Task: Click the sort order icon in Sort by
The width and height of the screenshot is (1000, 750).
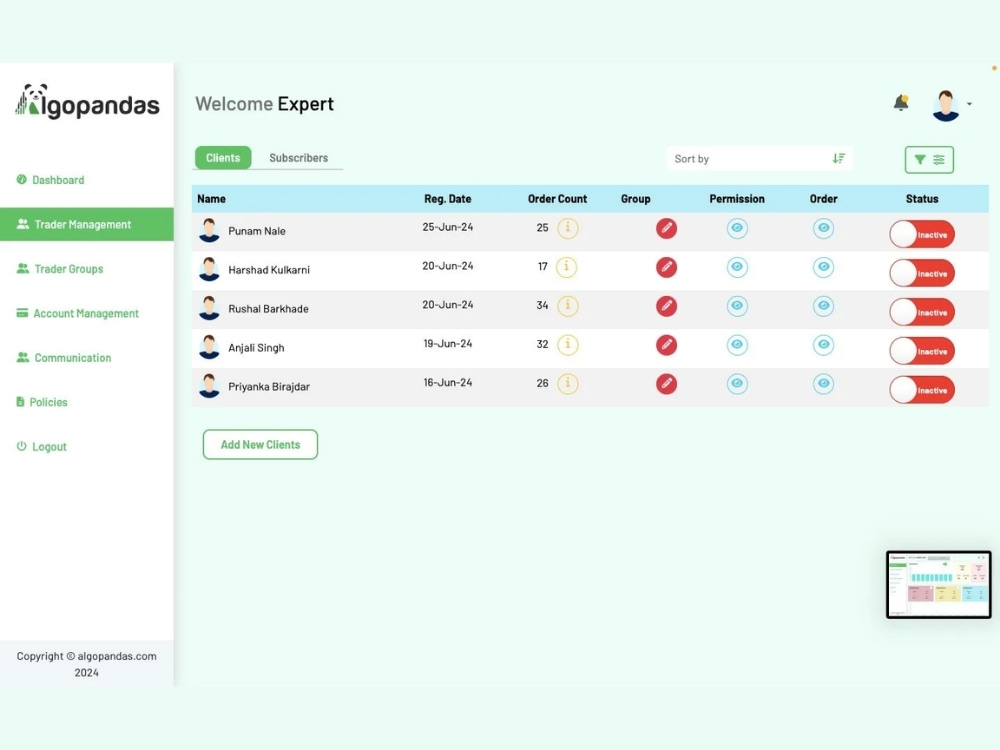Action: coord(839,158)
